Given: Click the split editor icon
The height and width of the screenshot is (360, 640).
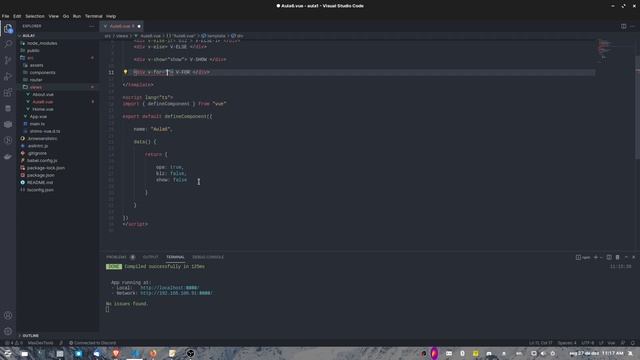Looking at the screenshot, I should click(x=623, y=26).
